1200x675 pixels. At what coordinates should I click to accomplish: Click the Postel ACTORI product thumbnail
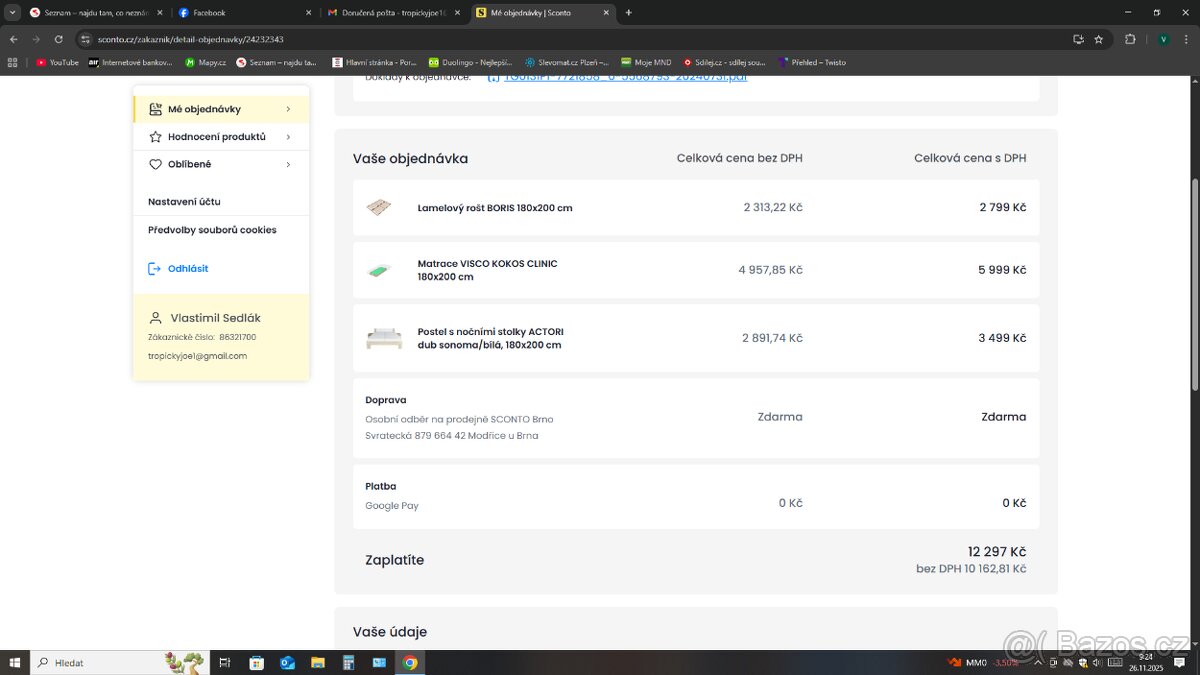click(383, 338)
